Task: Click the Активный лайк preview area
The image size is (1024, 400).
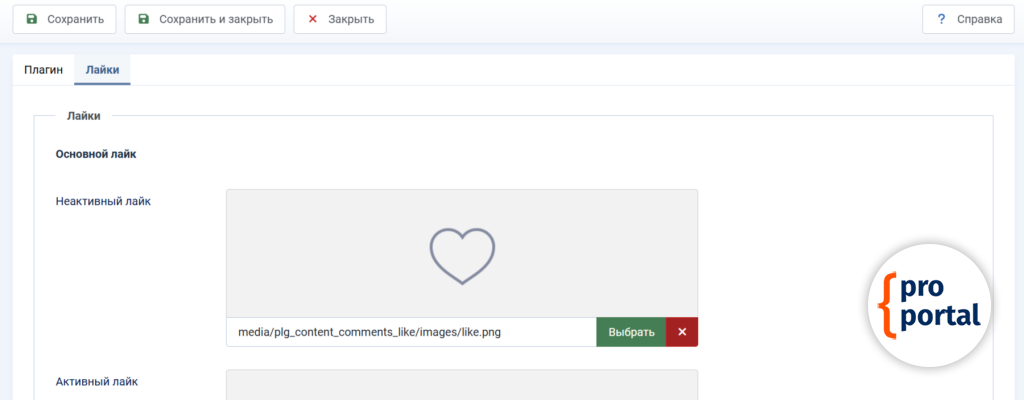Action: pos(462,385)
